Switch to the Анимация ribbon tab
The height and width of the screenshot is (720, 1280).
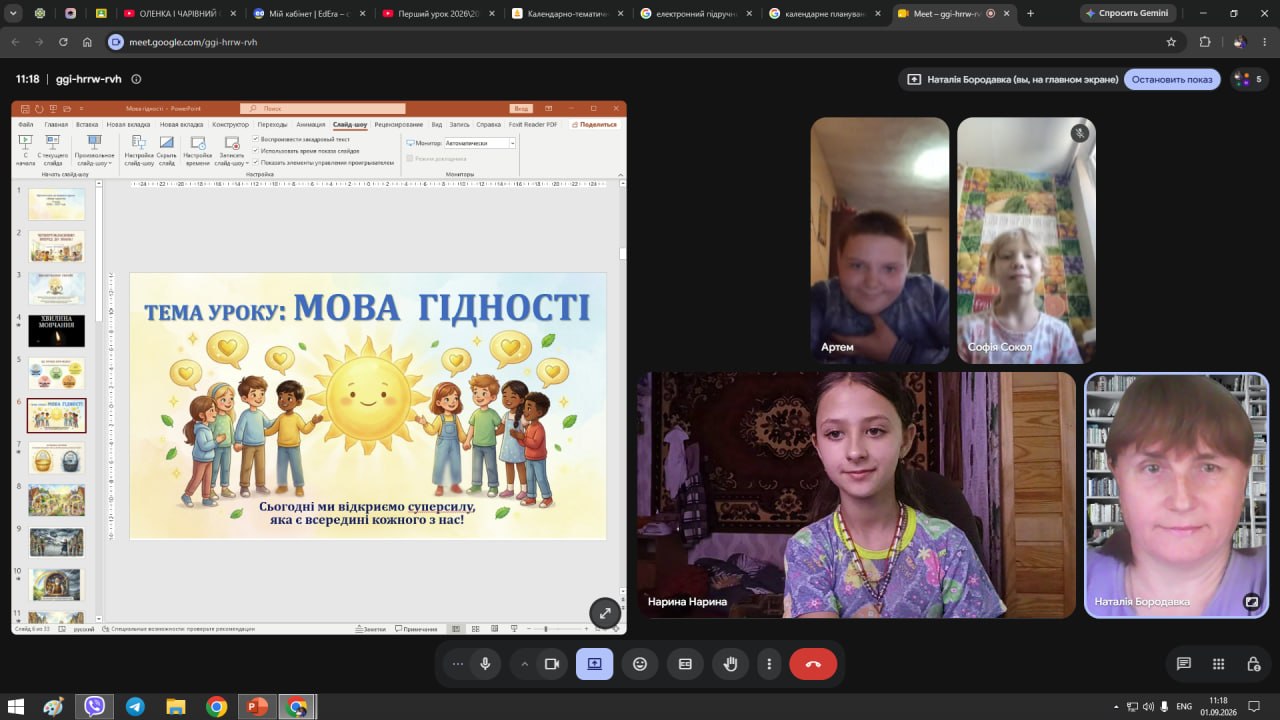pyautogui.click(x=311, y=124)
